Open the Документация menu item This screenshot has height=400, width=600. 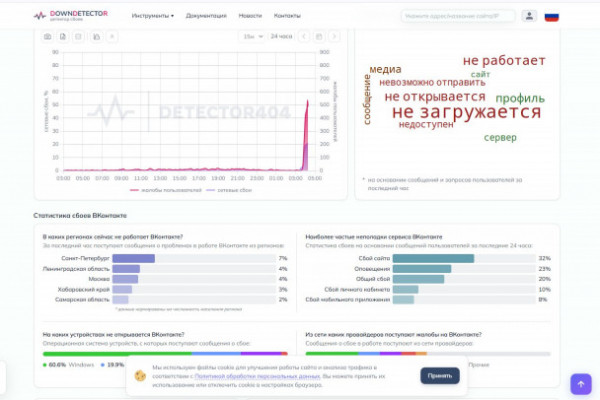206,16
